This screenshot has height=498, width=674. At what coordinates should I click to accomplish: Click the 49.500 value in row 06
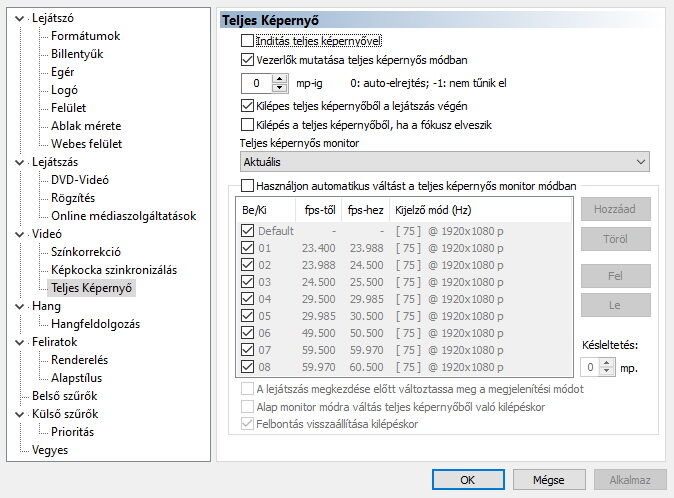pyautogui.click(x=319, y=333)
